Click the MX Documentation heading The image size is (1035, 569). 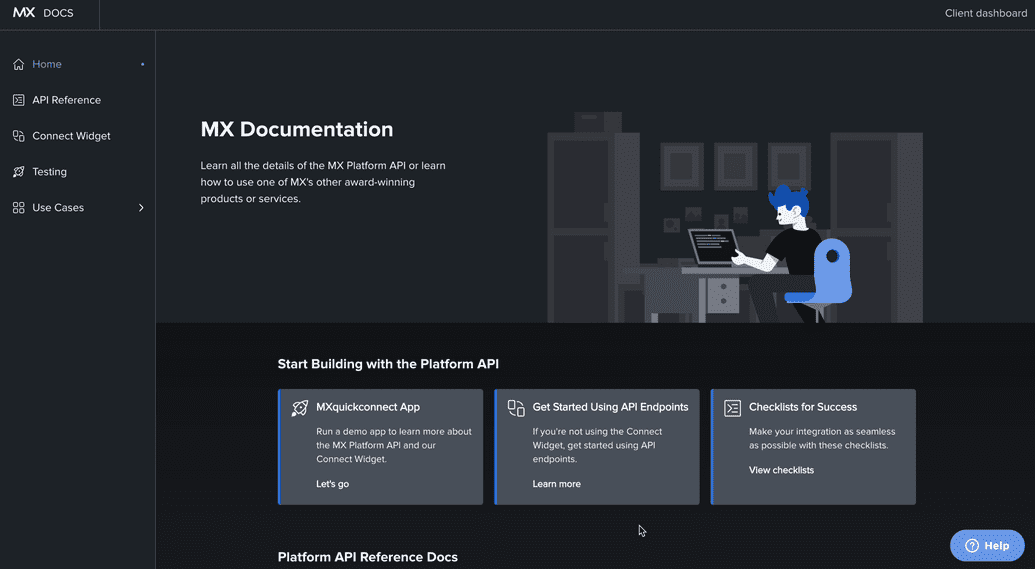(x=297, y=129)
